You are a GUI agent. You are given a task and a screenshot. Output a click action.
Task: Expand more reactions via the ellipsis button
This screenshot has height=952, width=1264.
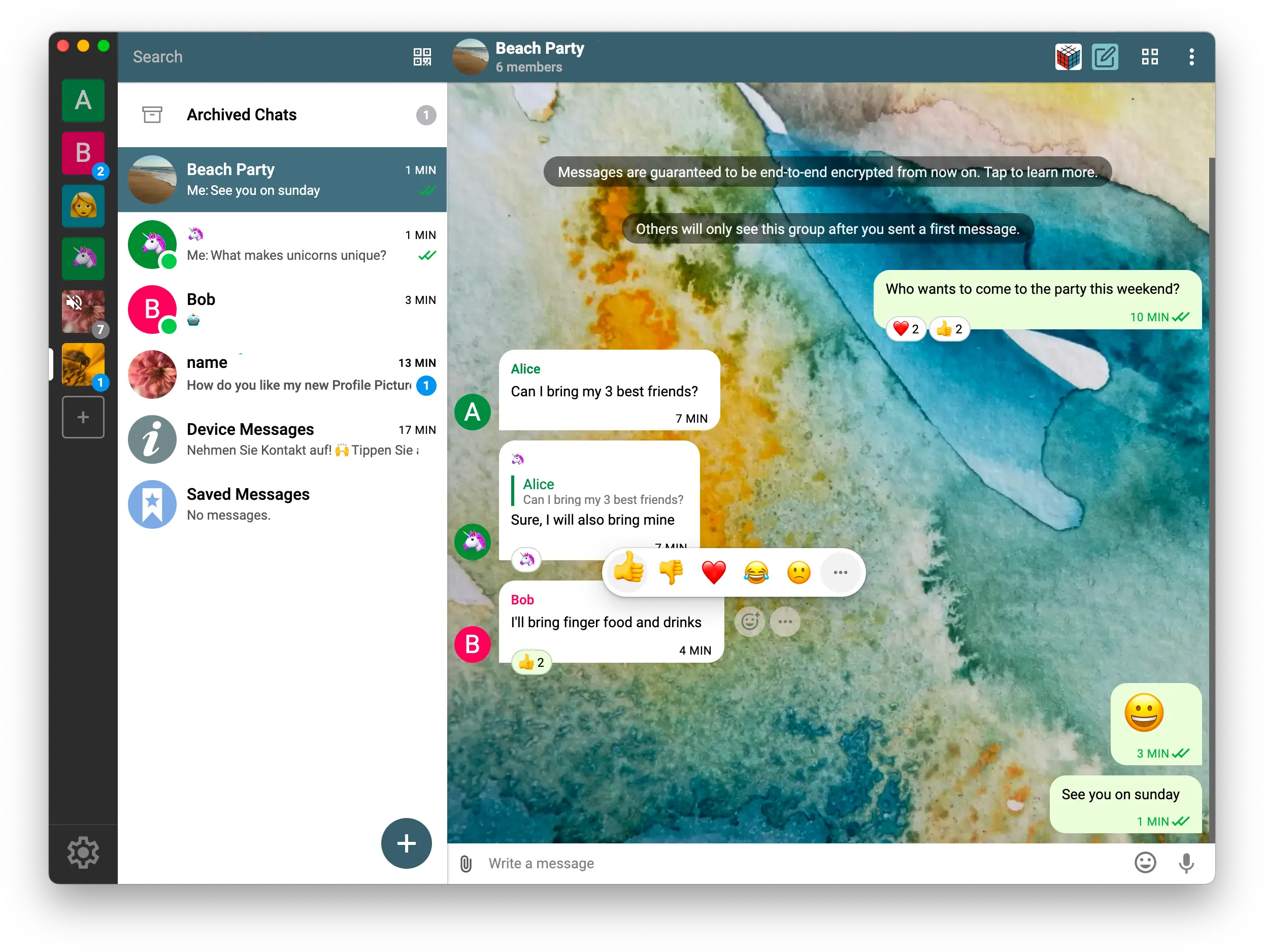[840, 572]
